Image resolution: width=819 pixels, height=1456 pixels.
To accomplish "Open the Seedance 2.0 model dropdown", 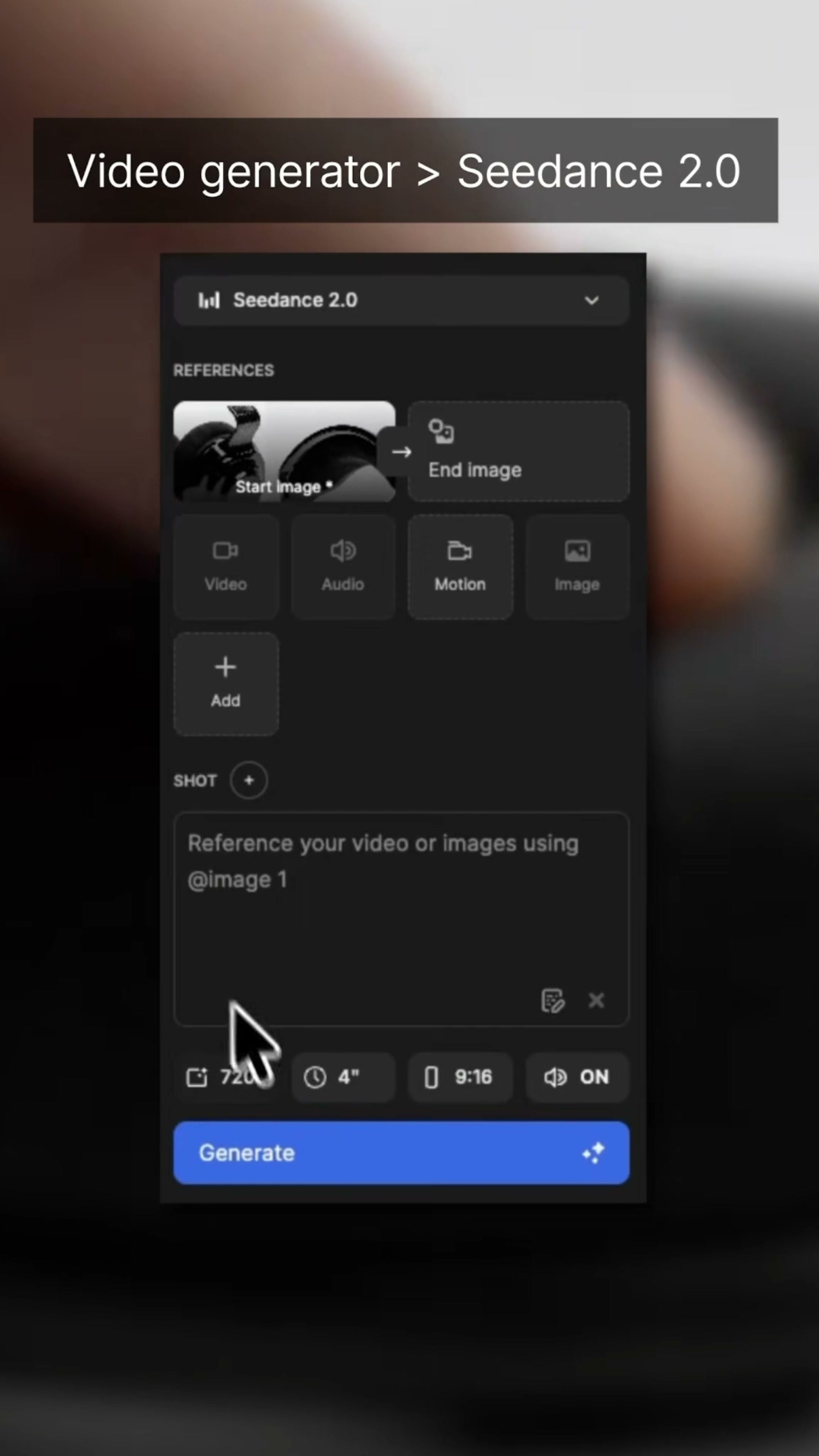I will tap(401, 300).
